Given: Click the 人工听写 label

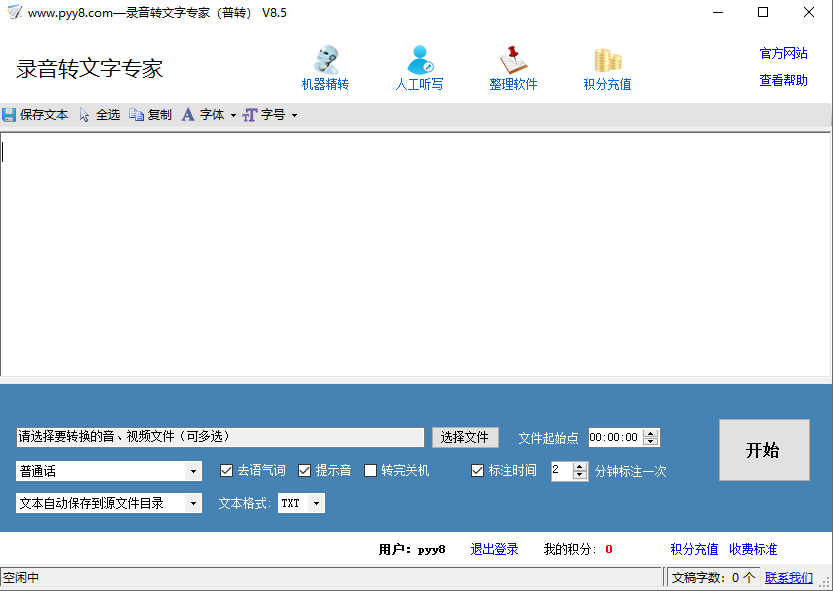Looking at the screenshot, I should pos(420,84).
